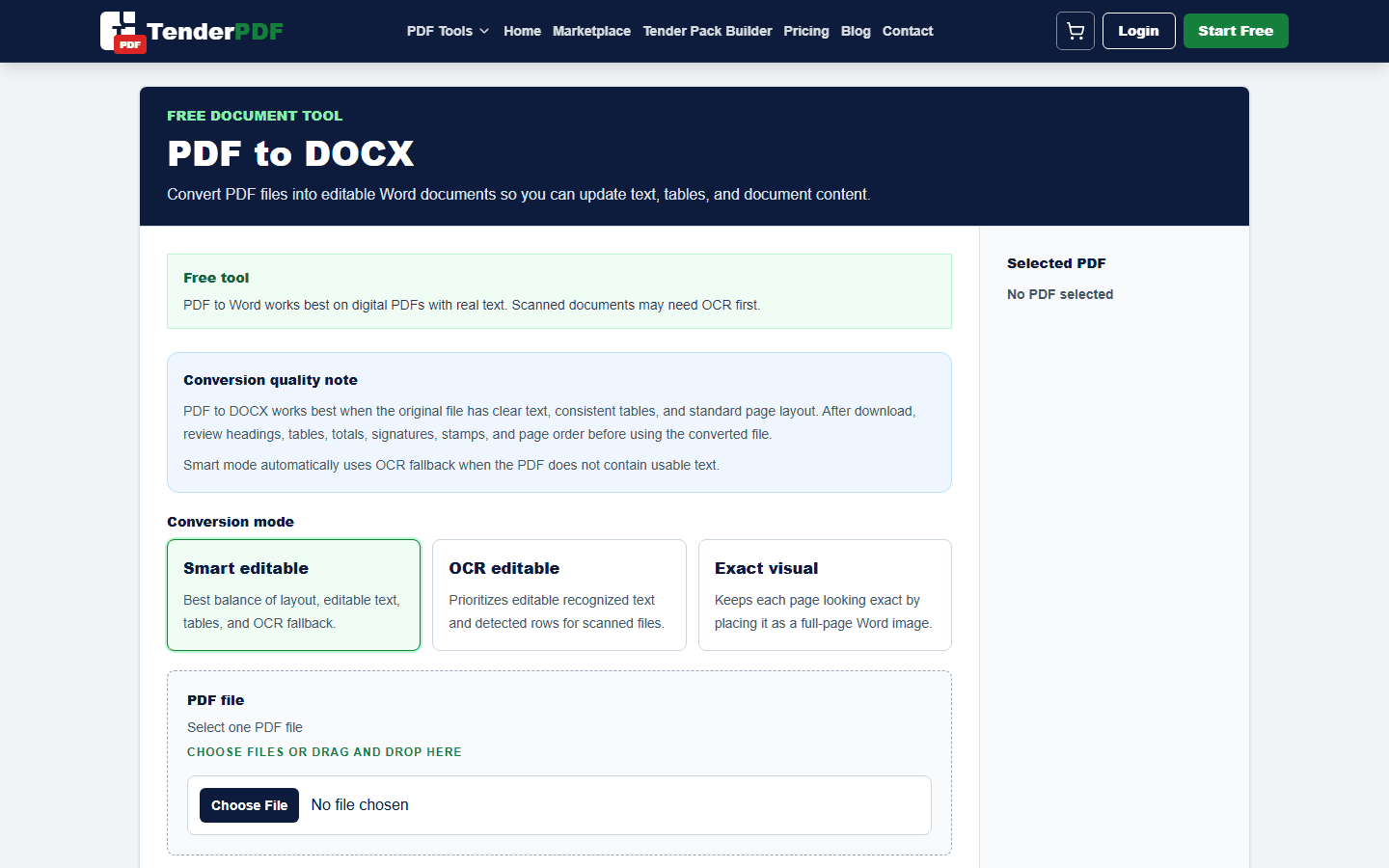Pick Exact visual conversion mode
Viewport: 1389px width, 868px height.
point(825,595)
